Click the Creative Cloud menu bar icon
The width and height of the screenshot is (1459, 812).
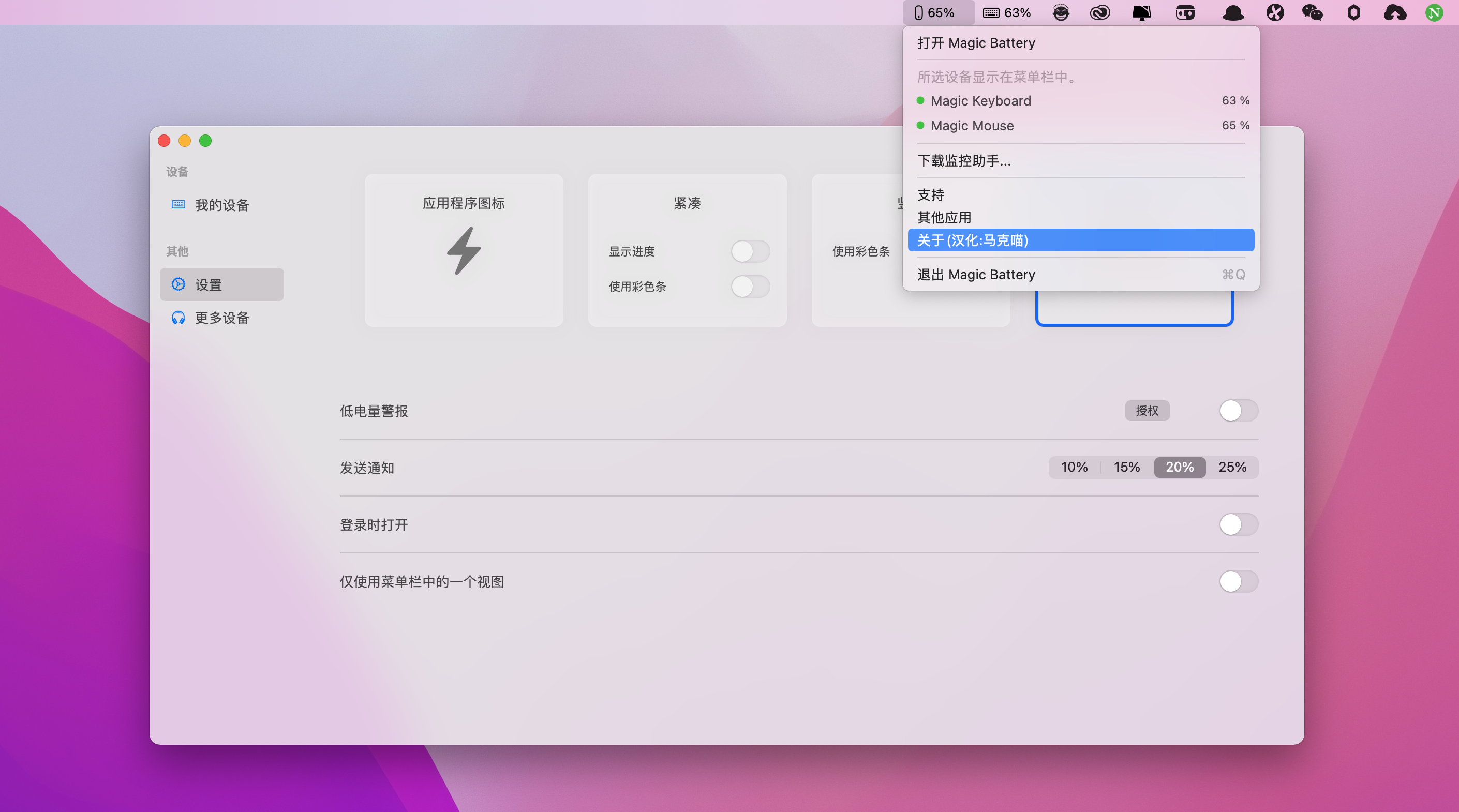click(1099, 12)
